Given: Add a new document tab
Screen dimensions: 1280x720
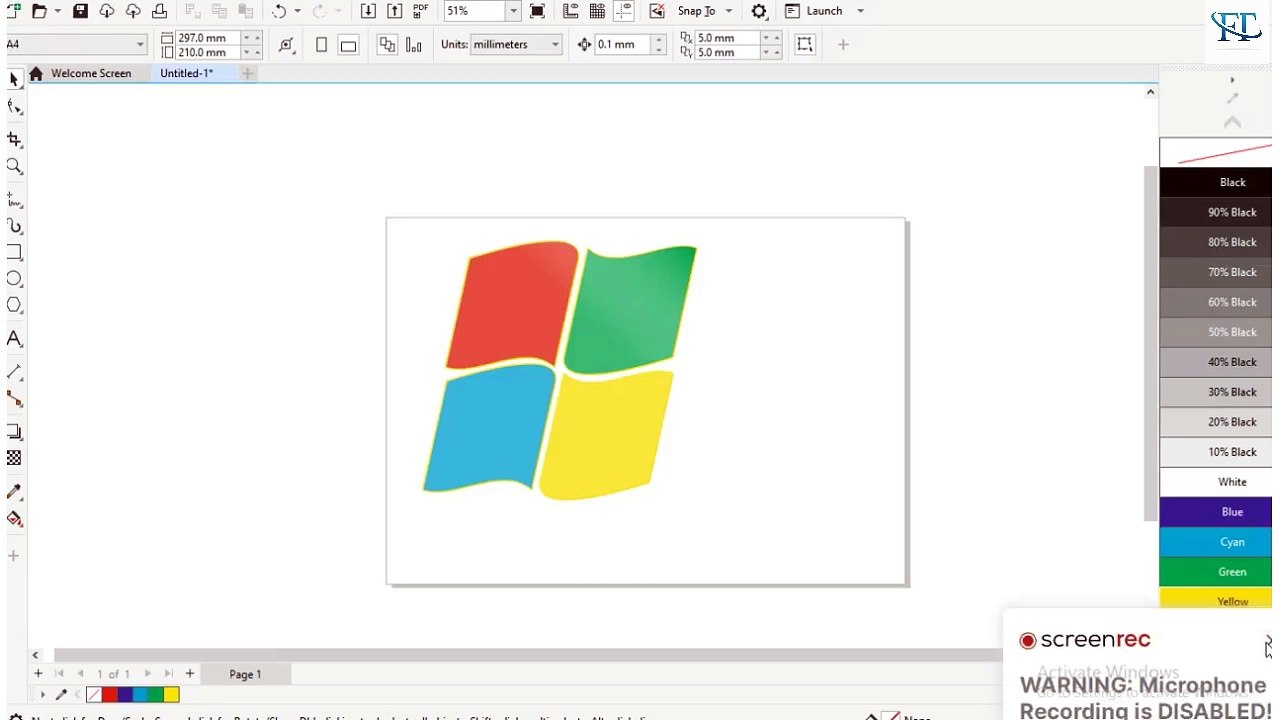Looking at the screenshot, I should coord(247,73).
